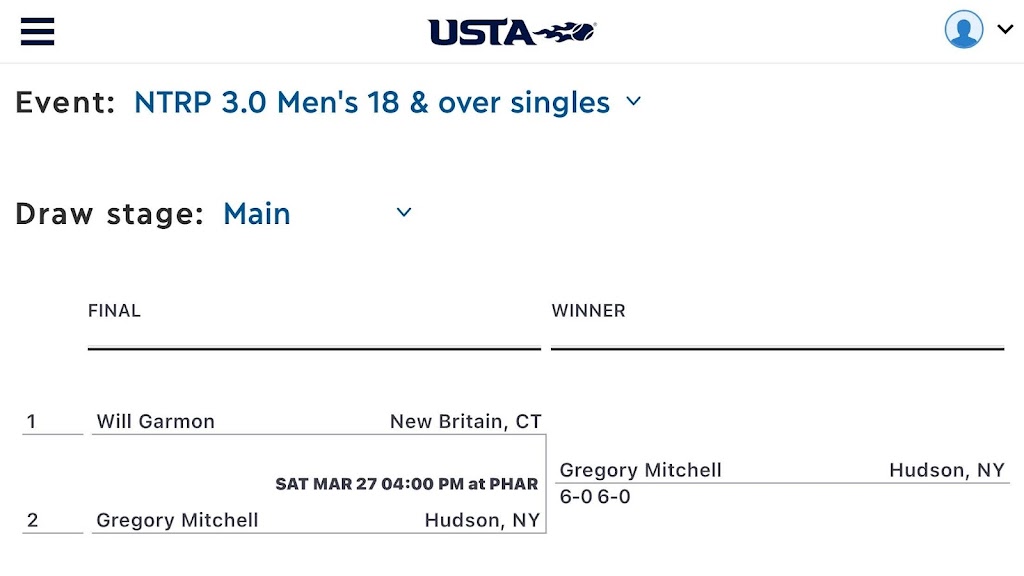Click seed number 2
The width and height of the screenshot is (1024, 576).
tap(33, 520)
